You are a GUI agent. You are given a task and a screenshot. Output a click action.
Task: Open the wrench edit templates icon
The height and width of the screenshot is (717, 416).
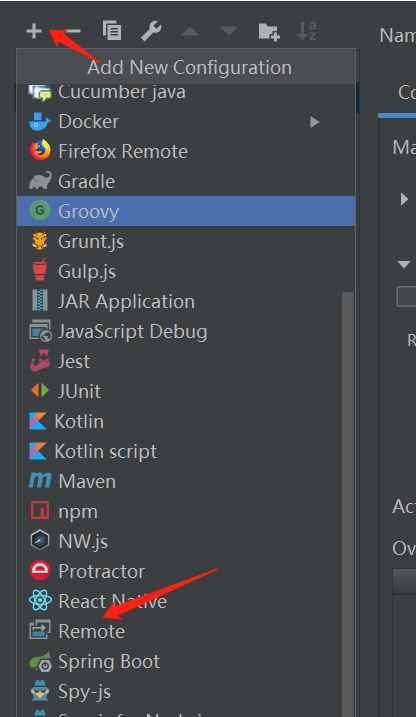coord(151,32)
